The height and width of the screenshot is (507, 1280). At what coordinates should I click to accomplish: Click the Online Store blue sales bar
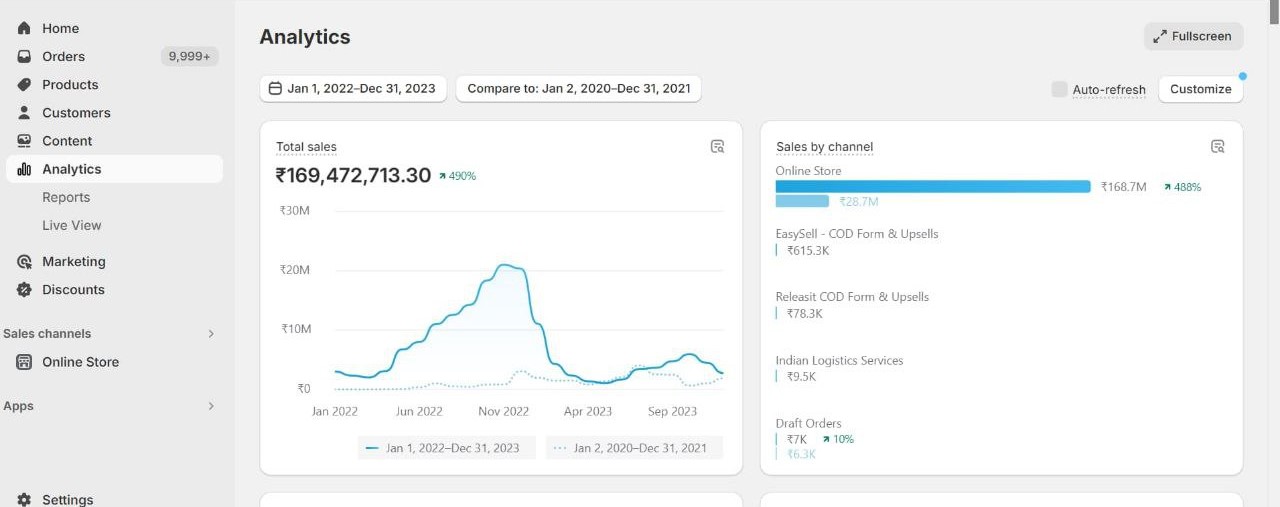tap(932, 187)
